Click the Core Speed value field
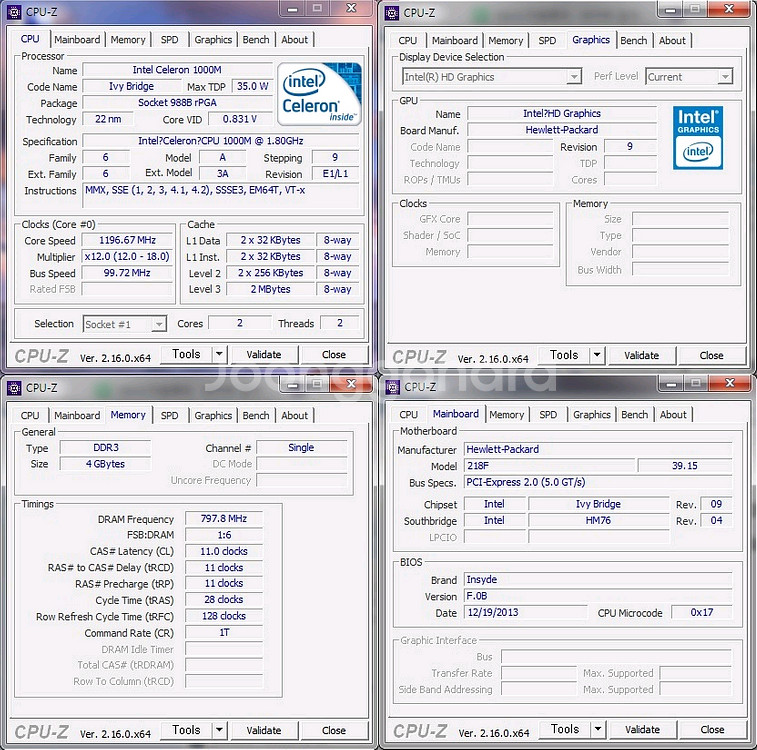Screen dimensions: 757x750 127,241
